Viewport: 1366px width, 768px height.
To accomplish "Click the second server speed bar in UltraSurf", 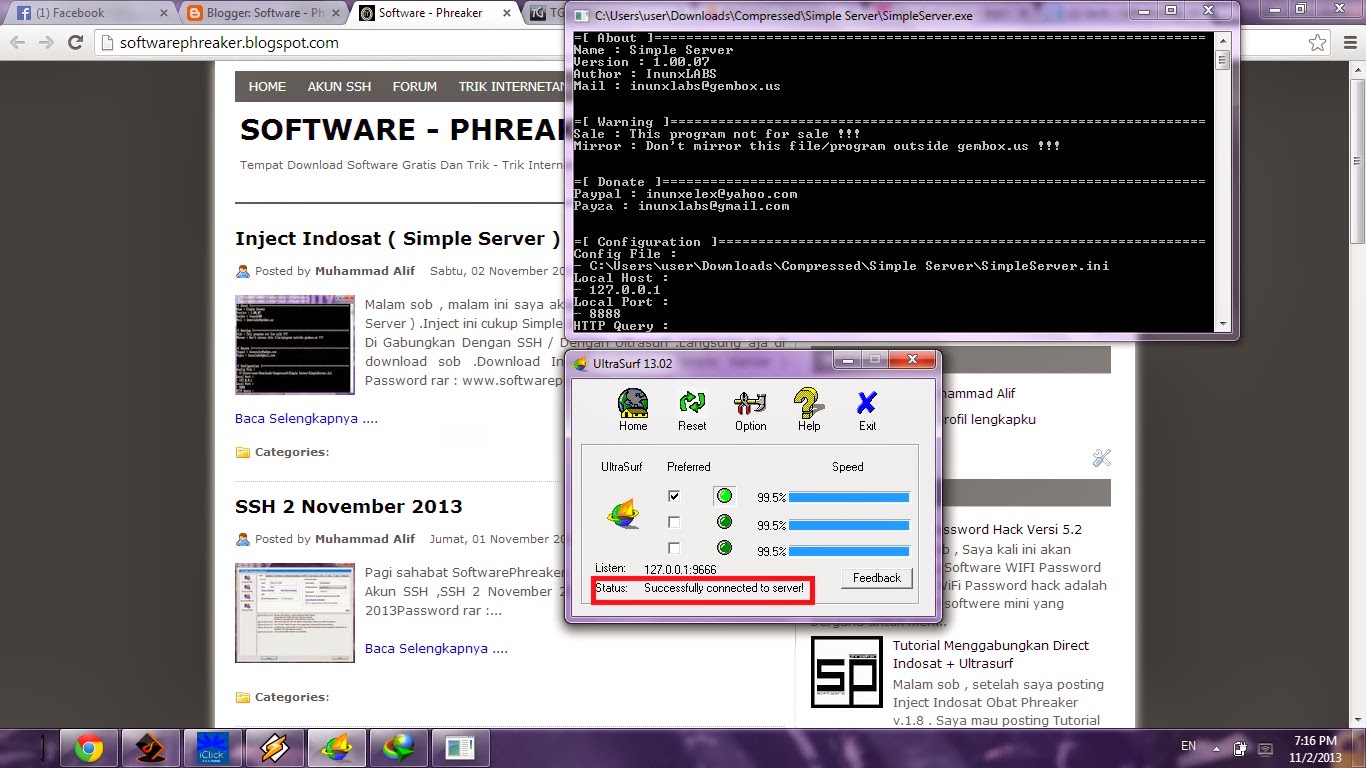I will tap(849, 524).
